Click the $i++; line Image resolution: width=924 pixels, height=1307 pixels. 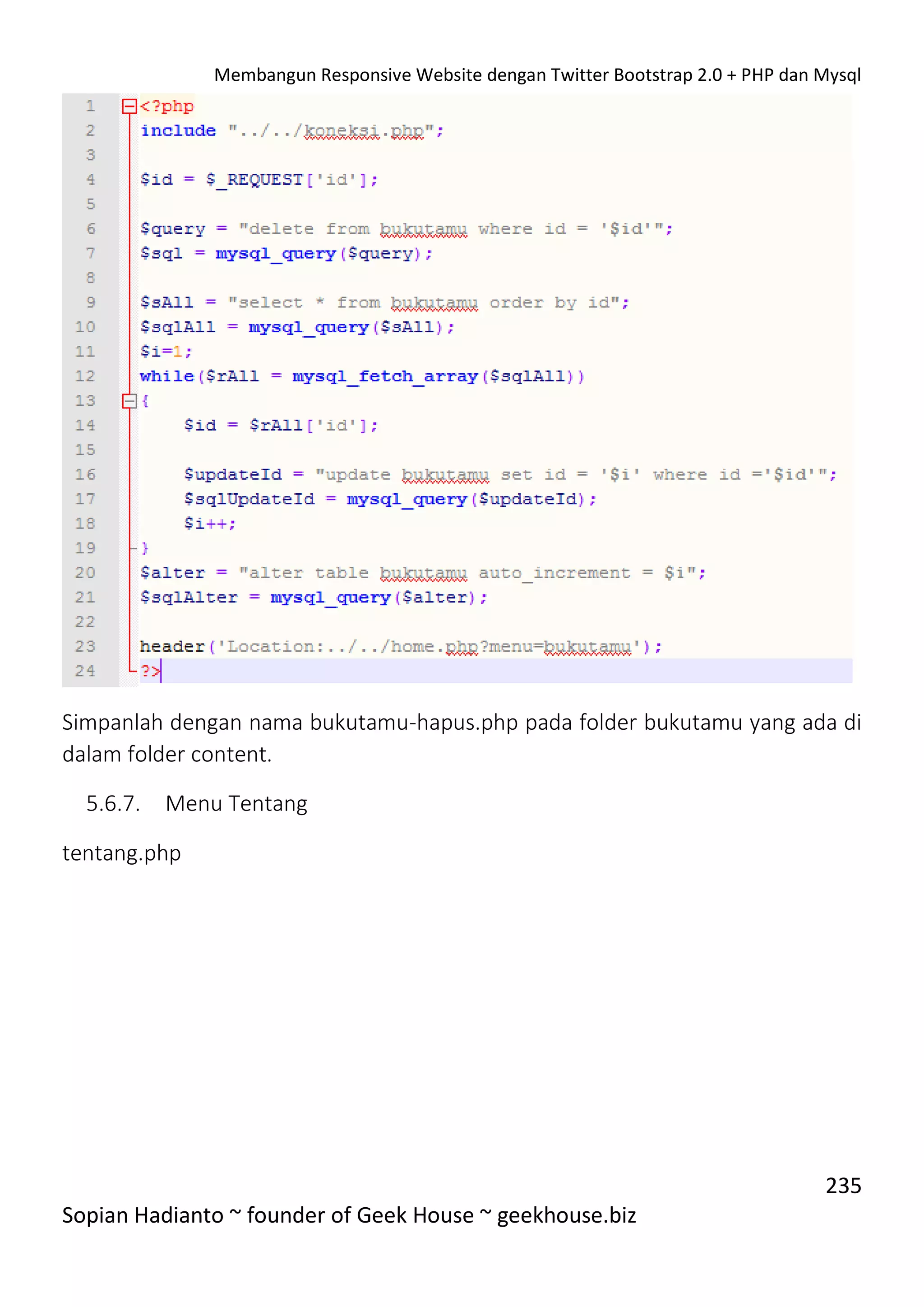pos(209,524)
